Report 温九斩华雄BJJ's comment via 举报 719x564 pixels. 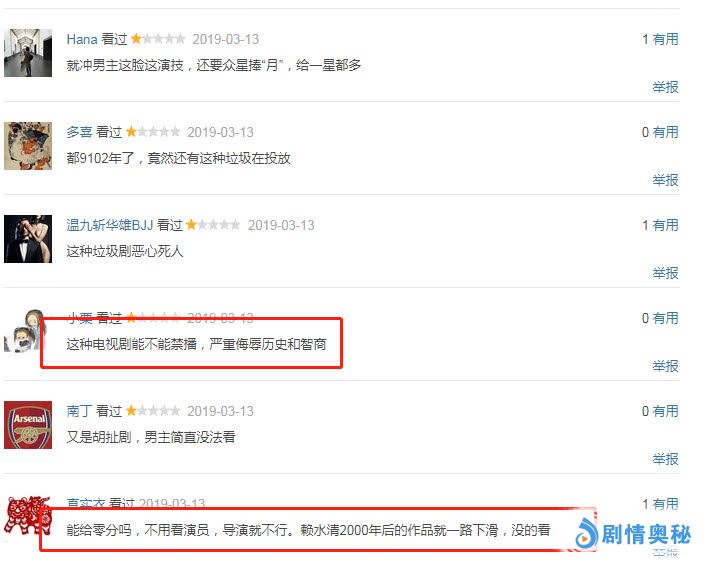point(665,273)
